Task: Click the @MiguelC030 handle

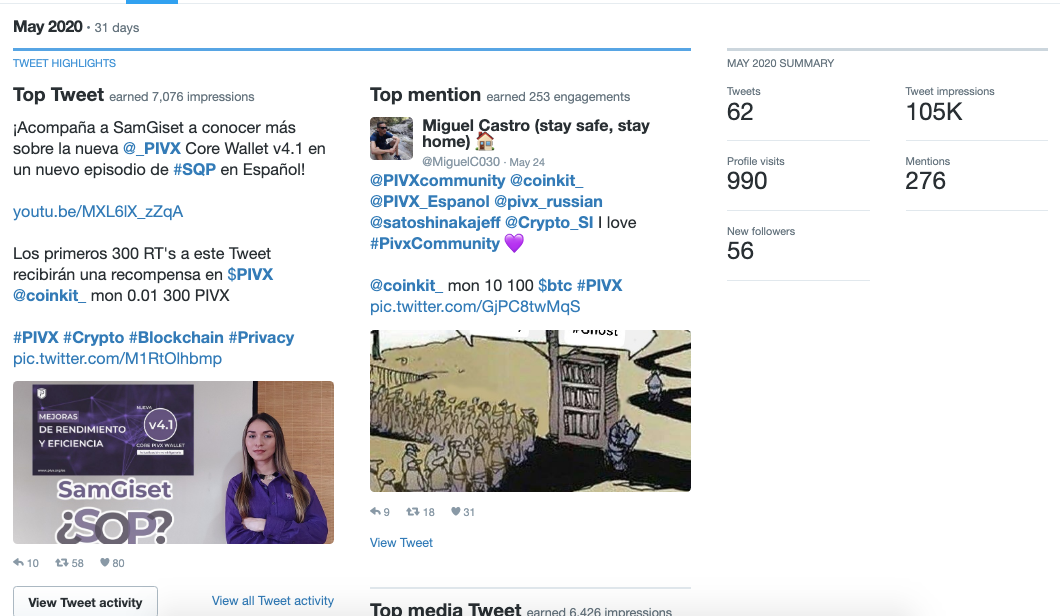Action: click(x=461, y=162)
